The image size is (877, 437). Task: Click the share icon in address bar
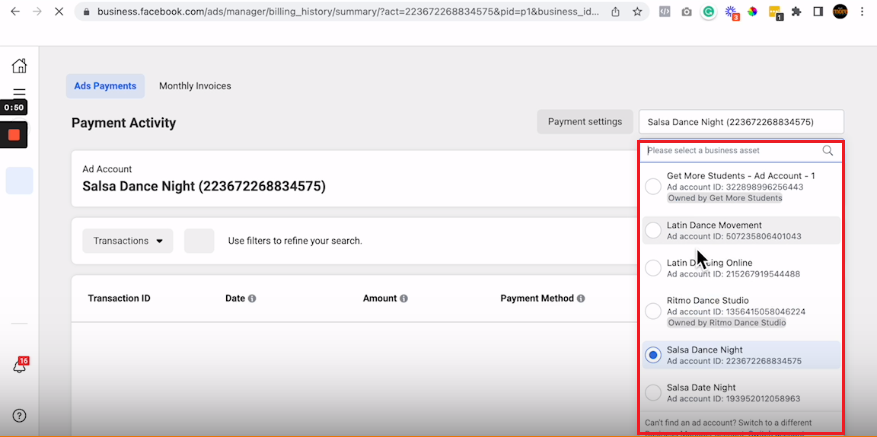tap(615, 11)
